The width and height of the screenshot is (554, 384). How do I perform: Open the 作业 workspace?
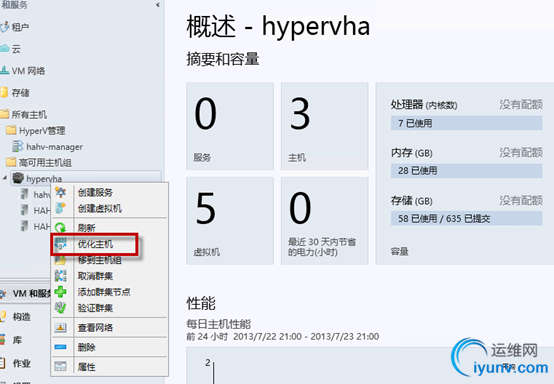(x=22, y=363)
